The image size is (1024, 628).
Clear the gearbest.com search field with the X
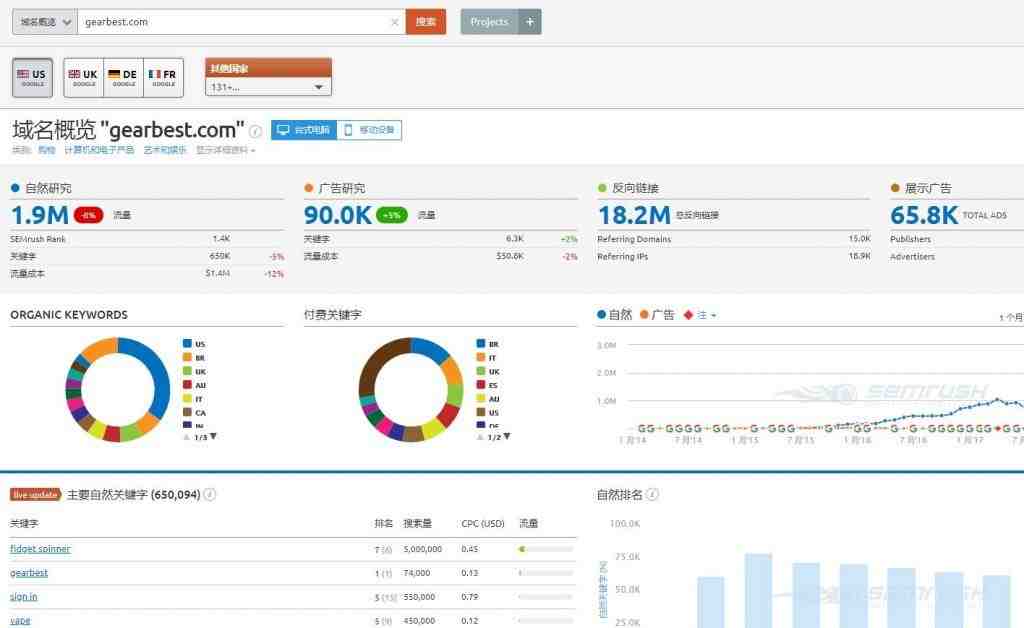394,22
